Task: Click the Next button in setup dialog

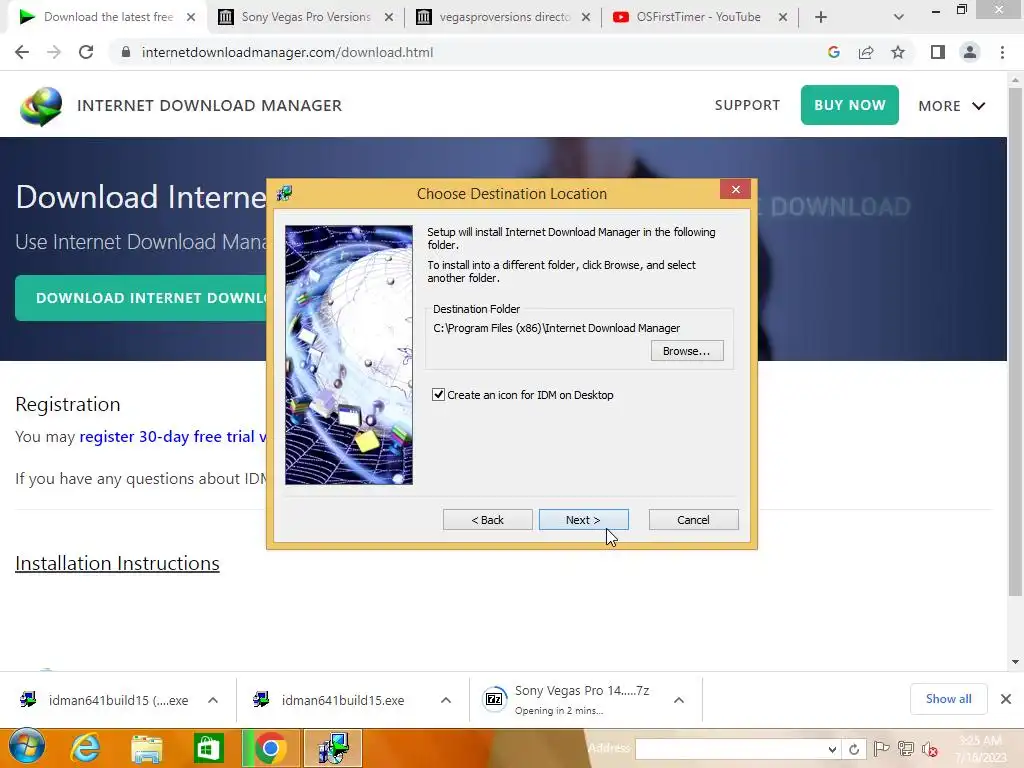Action: tap(583, 520)
